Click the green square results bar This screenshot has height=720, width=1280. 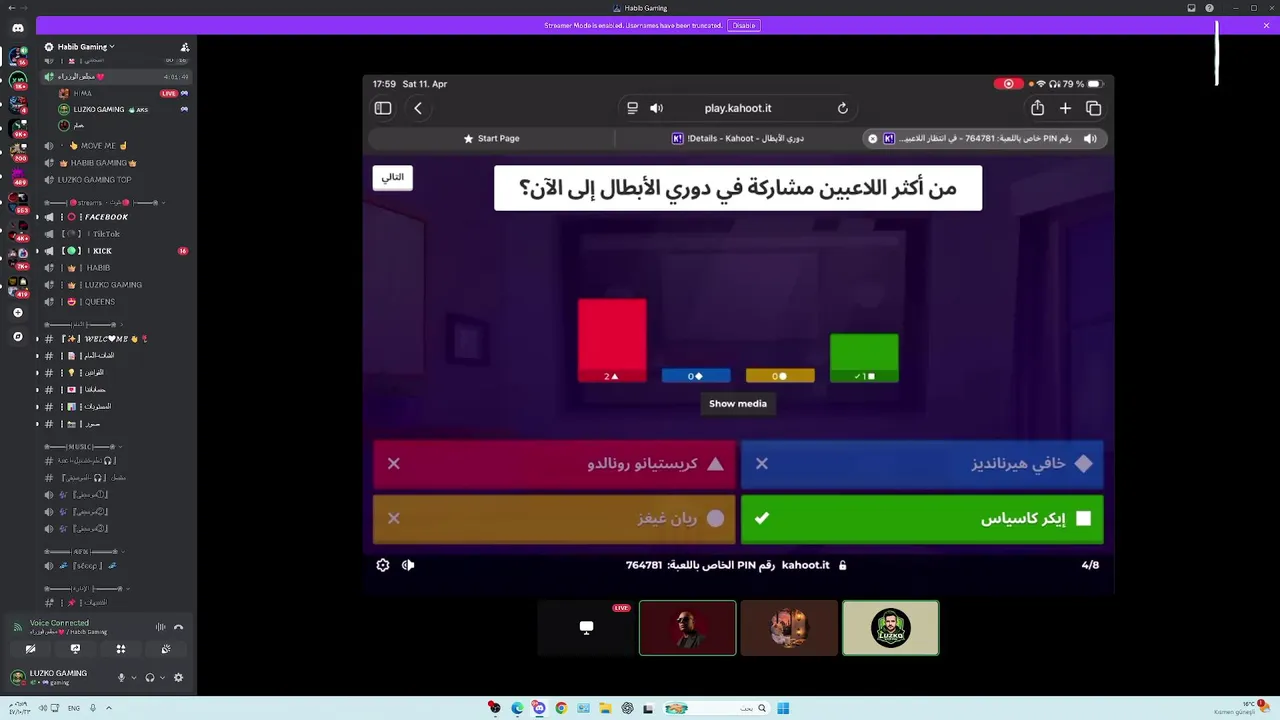pos(864,358)
